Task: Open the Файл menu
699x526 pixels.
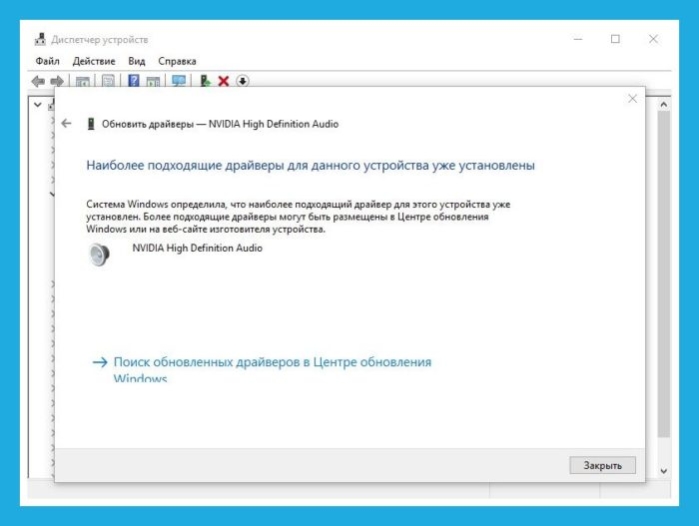Action: pyautogui.click(x=47, y=61)
